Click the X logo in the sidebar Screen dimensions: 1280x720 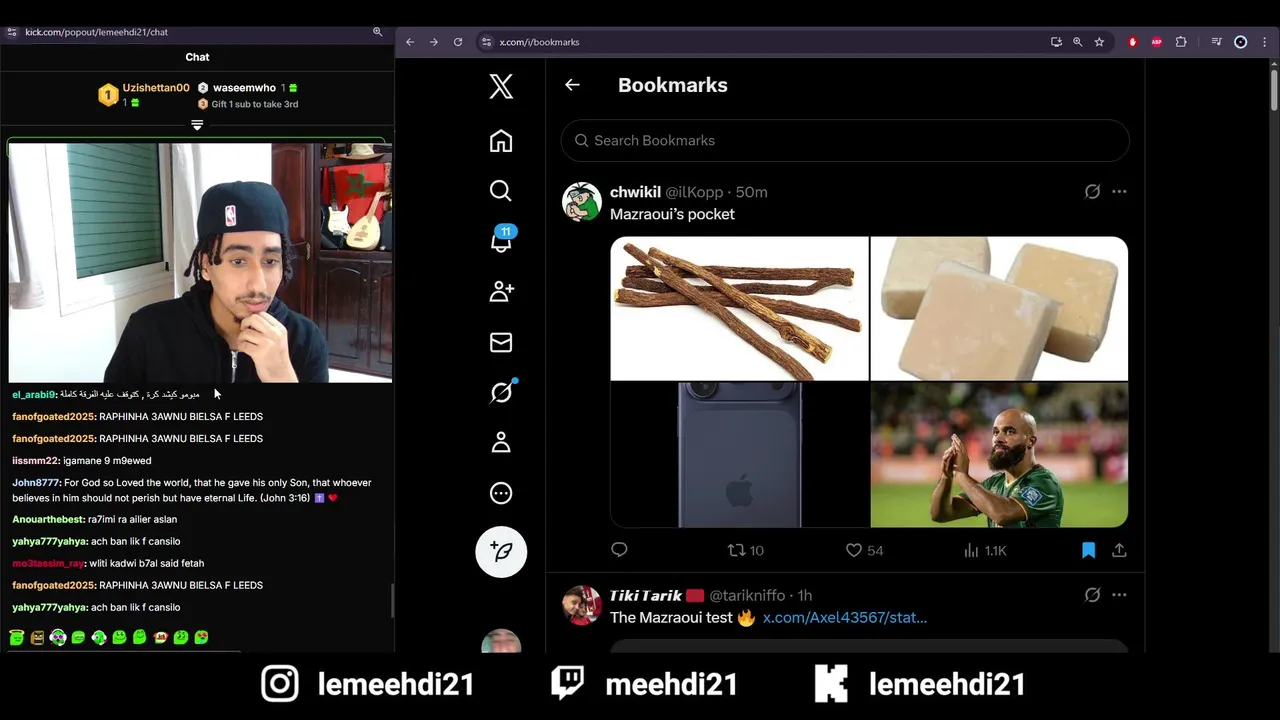tap(501, 86)
